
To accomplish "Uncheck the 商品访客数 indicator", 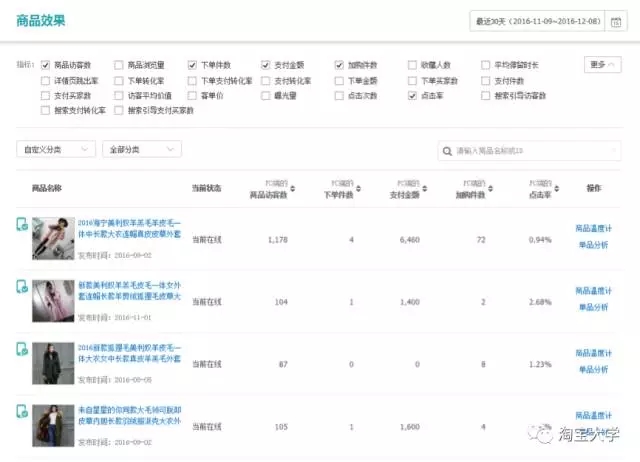I will (x=45, y=65).
